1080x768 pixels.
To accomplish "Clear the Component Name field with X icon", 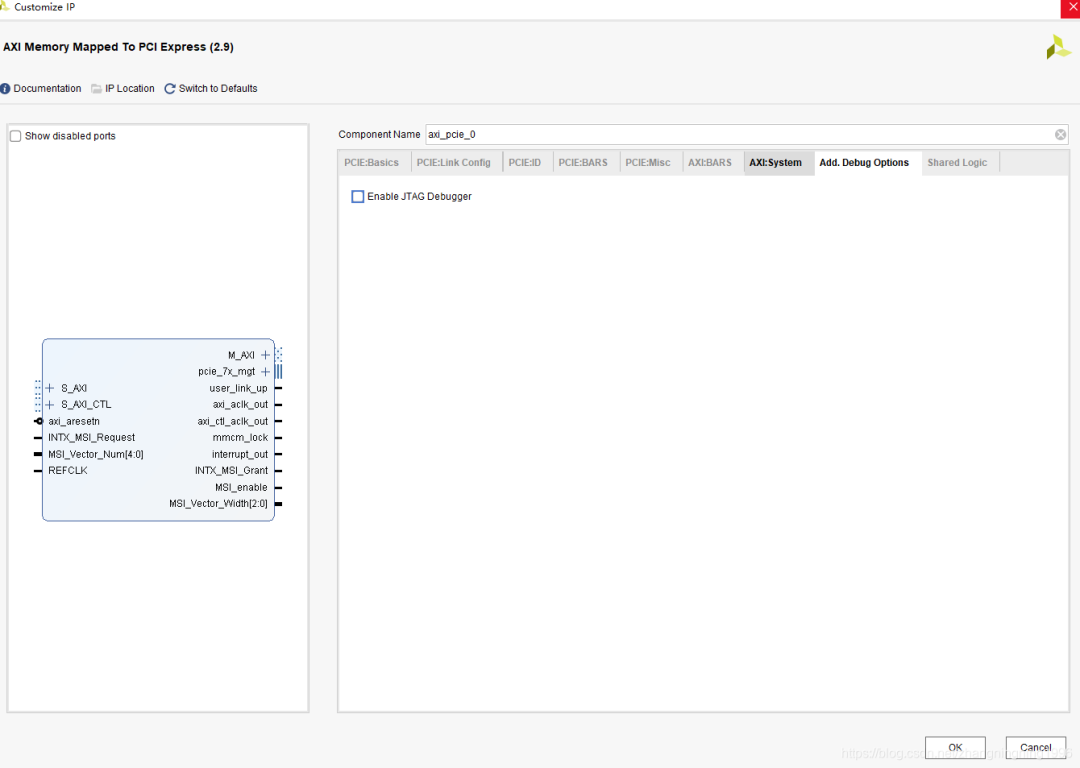I will pos(1060,134).
